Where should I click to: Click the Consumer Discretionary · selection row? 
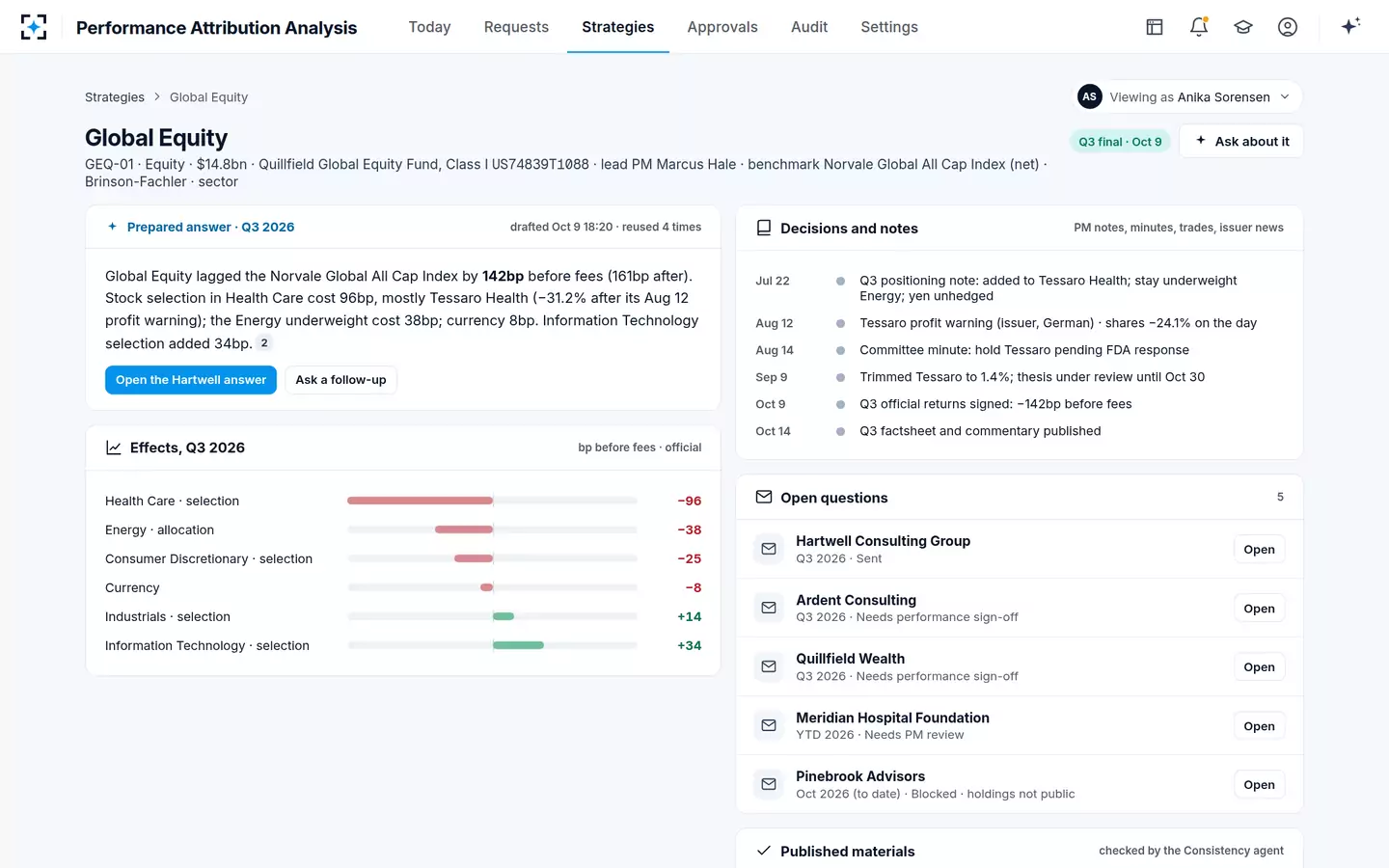tap(403, 558)
